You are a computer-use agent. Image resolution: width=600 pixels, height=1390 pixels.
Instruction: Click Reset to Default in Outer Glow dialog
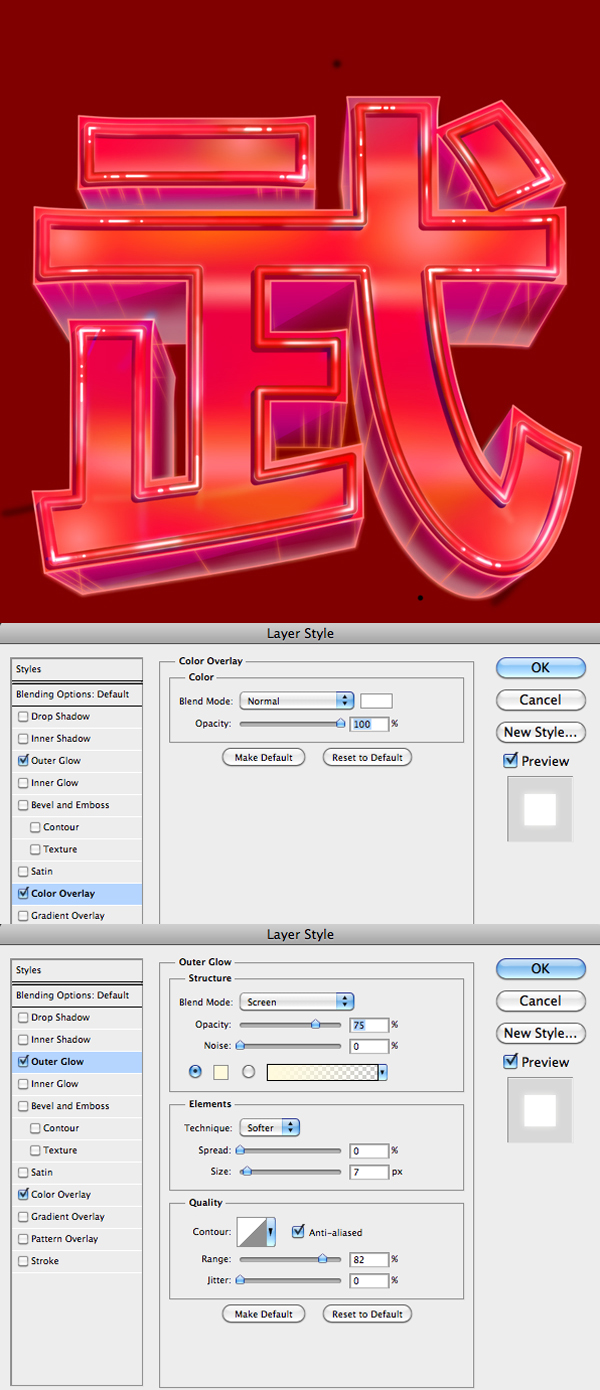point(367,1314)
